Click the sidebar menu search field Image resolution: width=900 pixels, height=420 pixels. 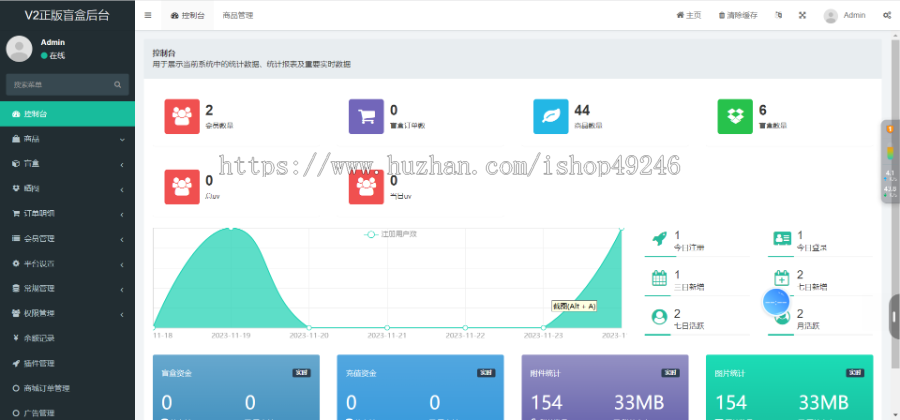[67, 84]
